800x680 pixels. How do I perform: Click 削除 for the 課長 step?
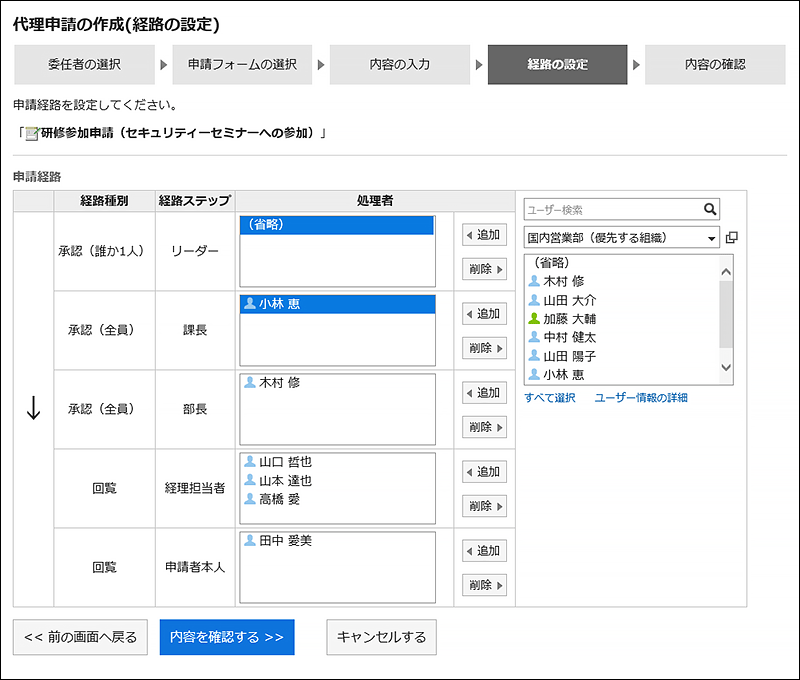coord(484,348)
